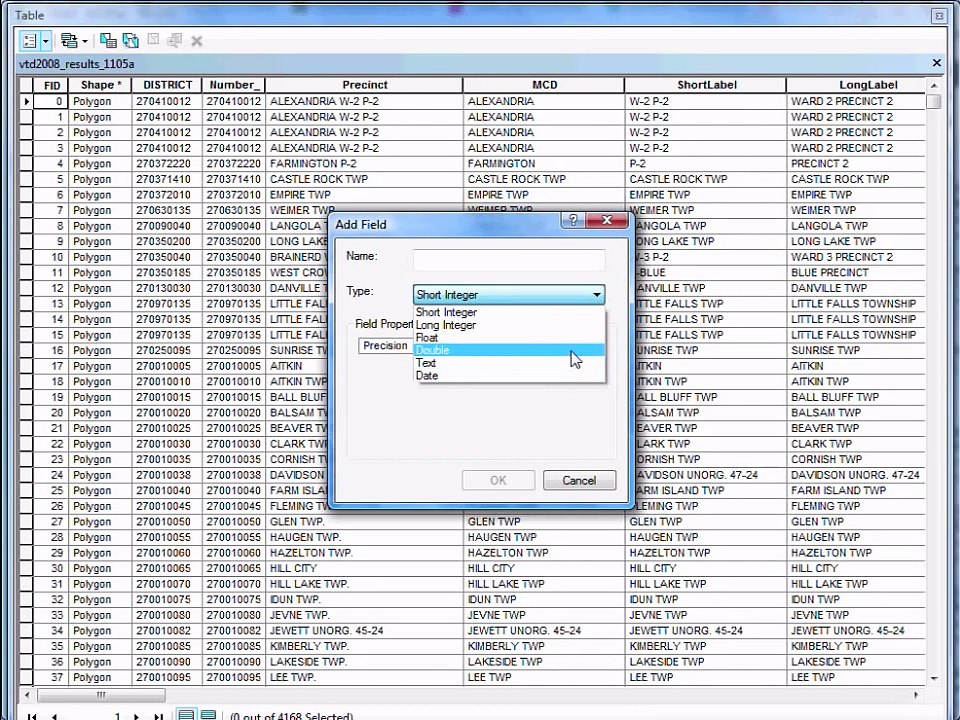Click the HILL CITY ShortLabel cell

click(705, 568)
